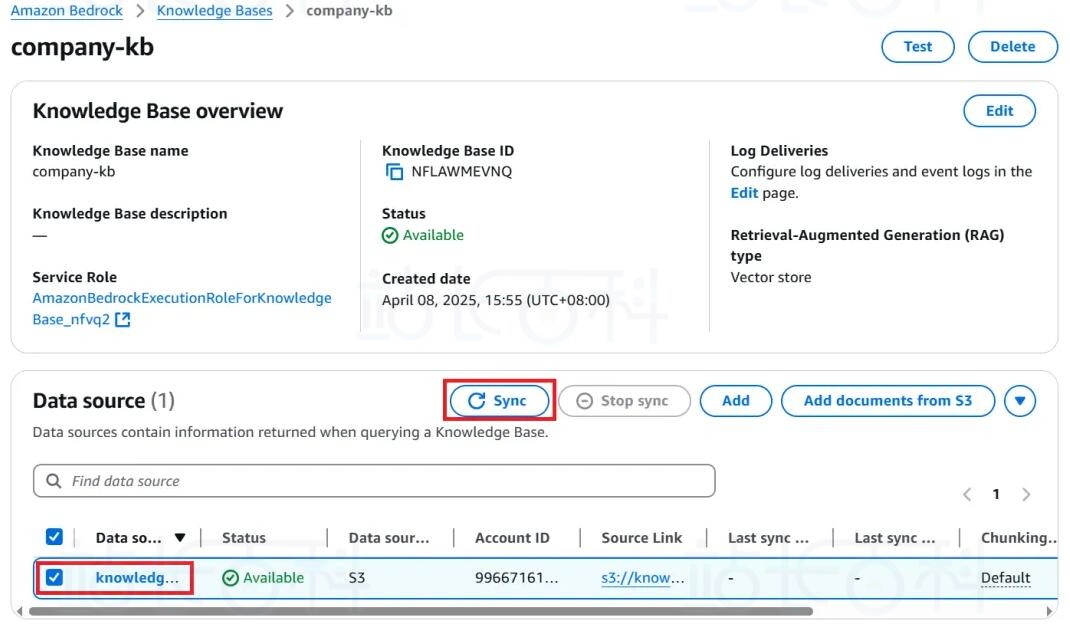The height and width of the screenshot is (629, 1070).
Task: Copy the Knowledge Base ID icon
Action: [394, 172]
